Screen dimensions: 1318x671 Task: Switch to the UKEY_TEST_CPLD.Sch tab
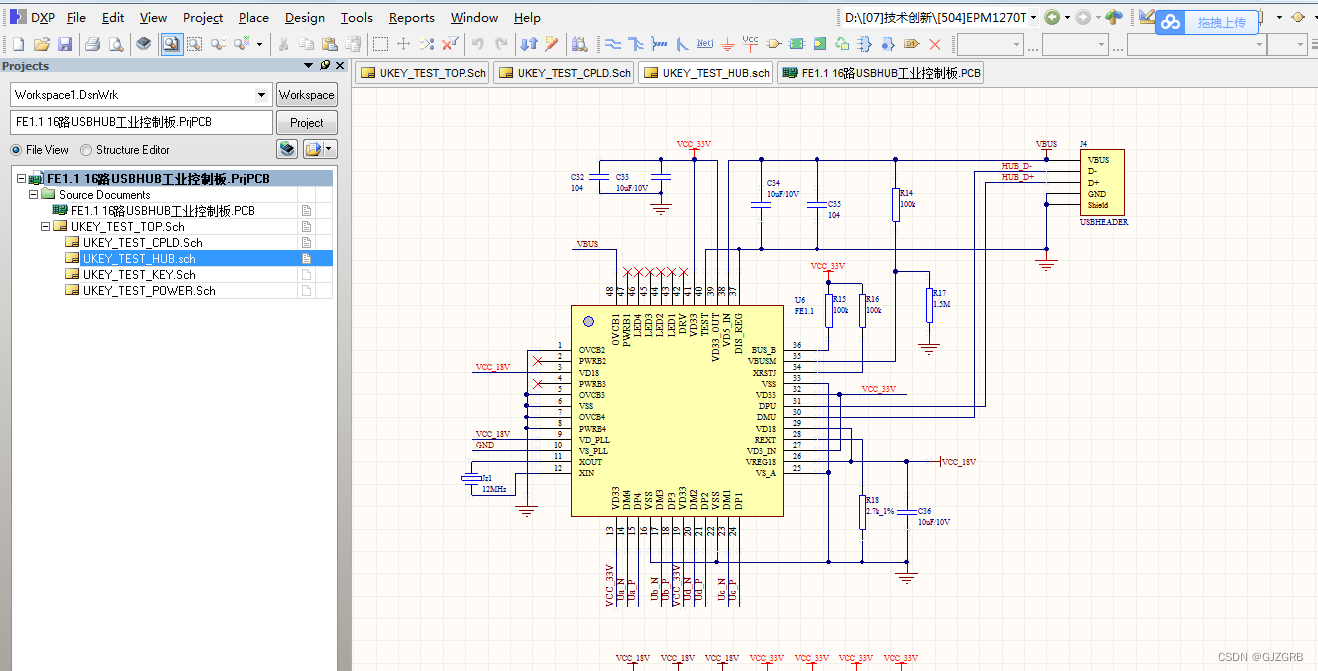(563, 72)
